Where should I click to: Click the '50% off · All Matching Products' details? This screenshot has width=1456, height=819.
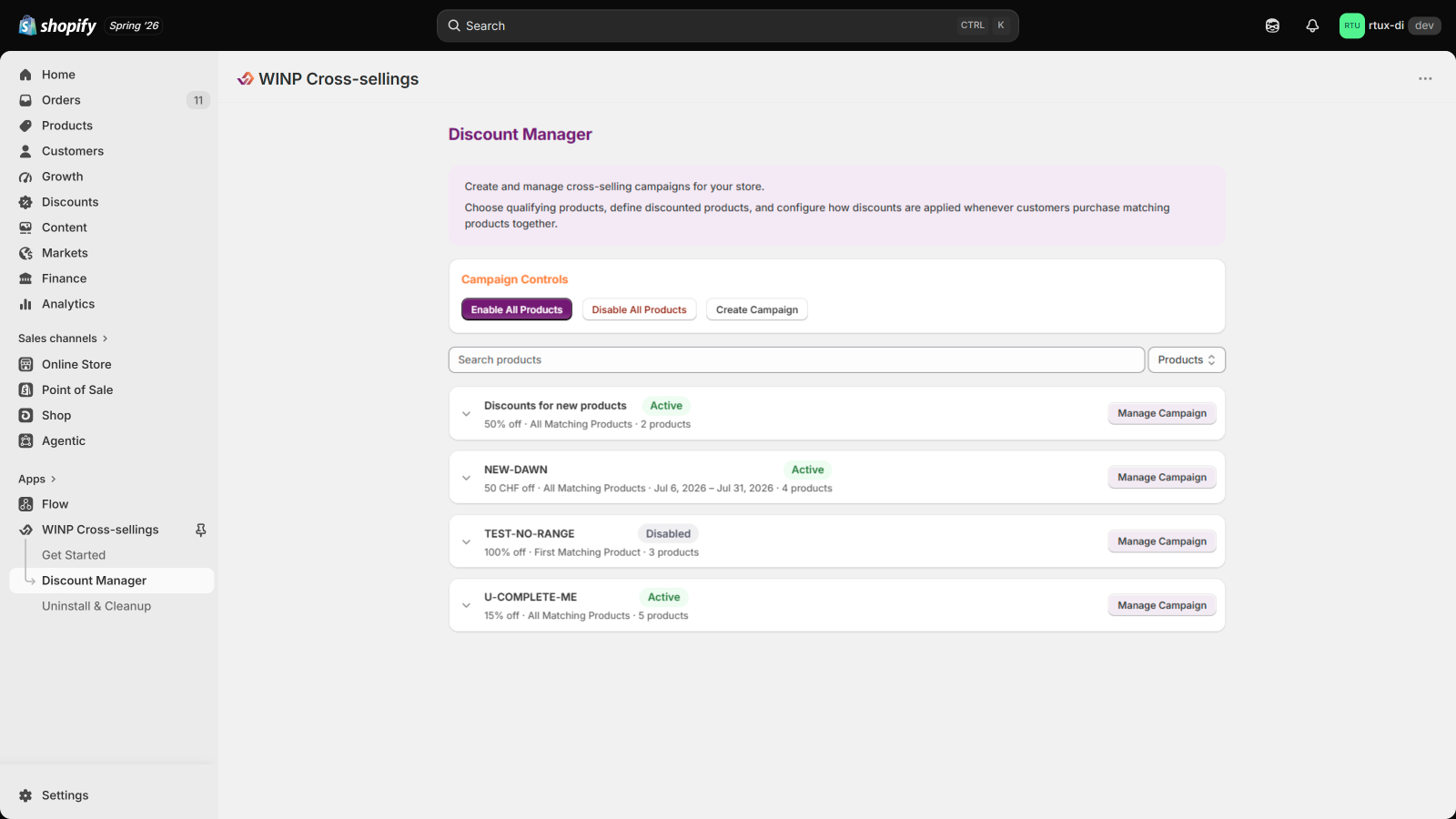coord(587,424)
